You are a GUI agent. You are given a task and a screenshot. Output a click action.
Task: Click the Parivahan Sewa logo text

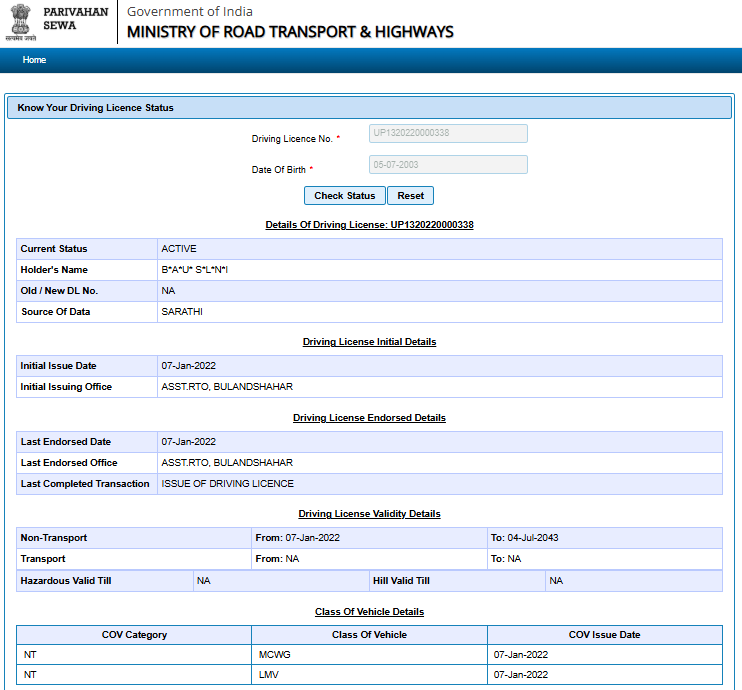coord(74,19)
